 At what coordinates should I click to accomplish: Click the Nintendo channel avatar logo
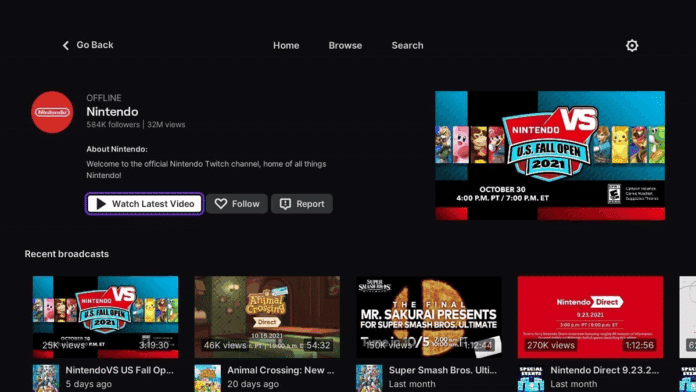pos(52,112)
